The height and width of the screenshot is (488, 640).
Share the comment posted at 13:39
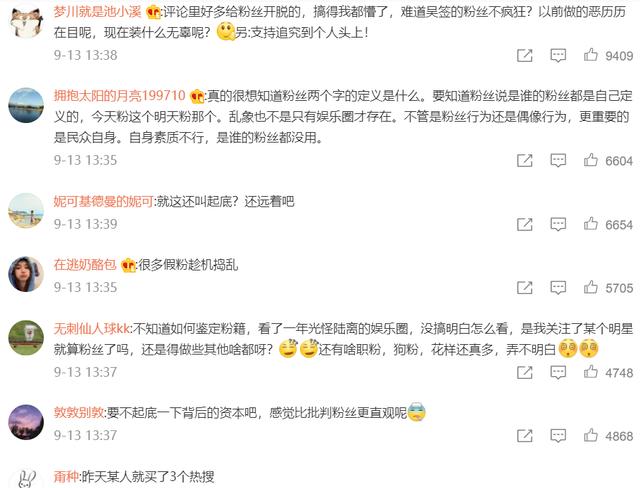coord(524,224)
